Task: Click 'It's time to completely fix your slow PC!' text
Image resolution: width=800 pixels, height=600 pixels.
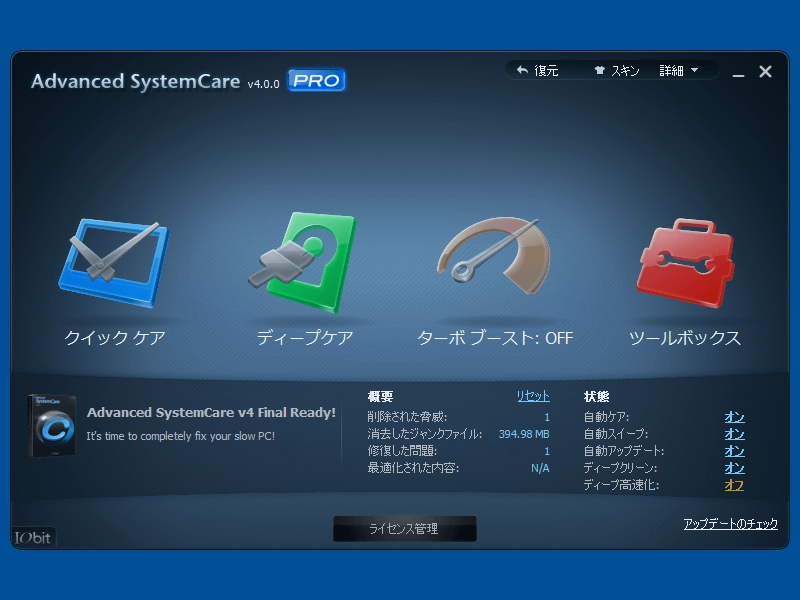Action: click(x=181, y=436)
